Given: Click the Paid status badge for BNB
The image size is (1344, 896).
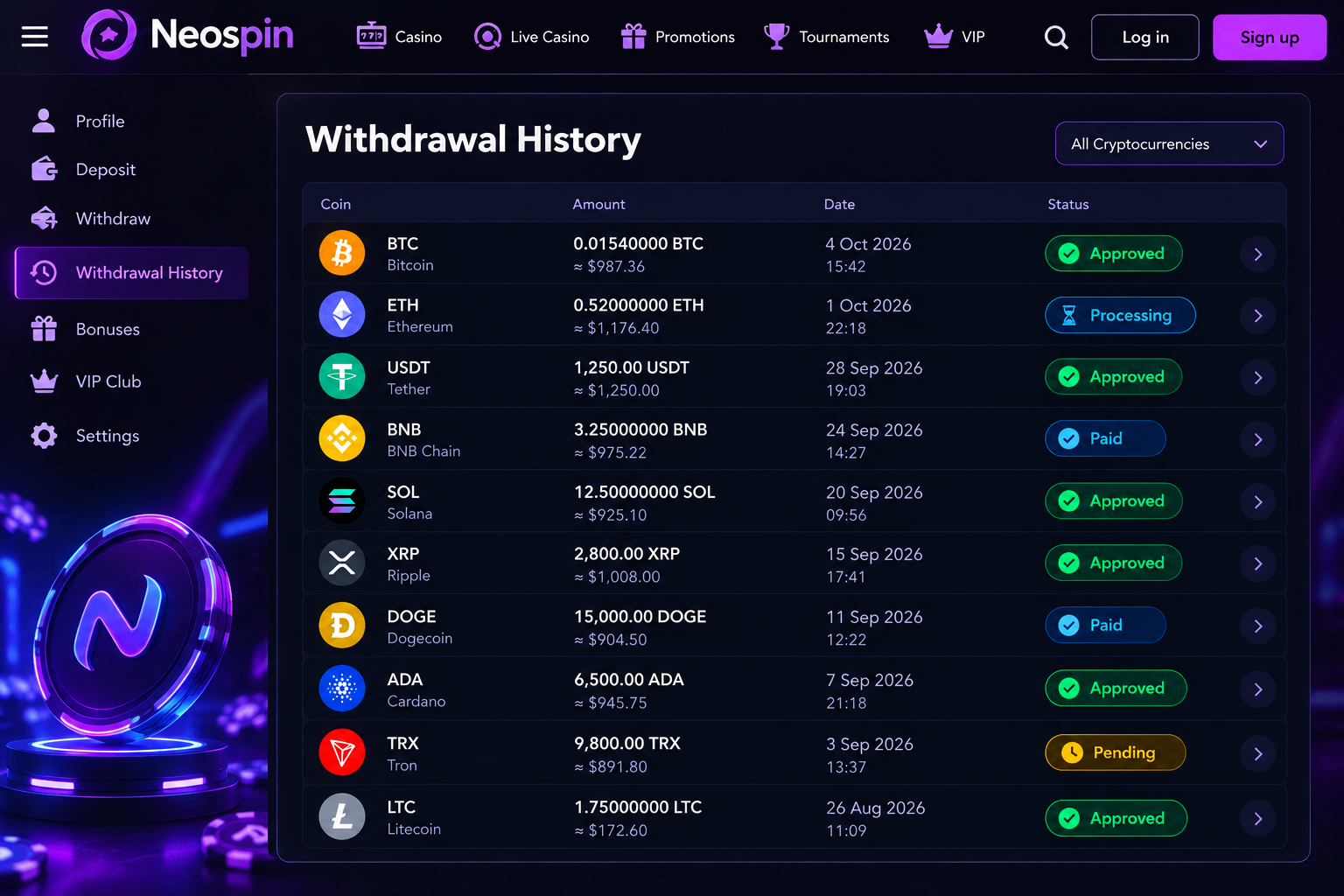Looking at the screenshot, I should point(1105,438).
